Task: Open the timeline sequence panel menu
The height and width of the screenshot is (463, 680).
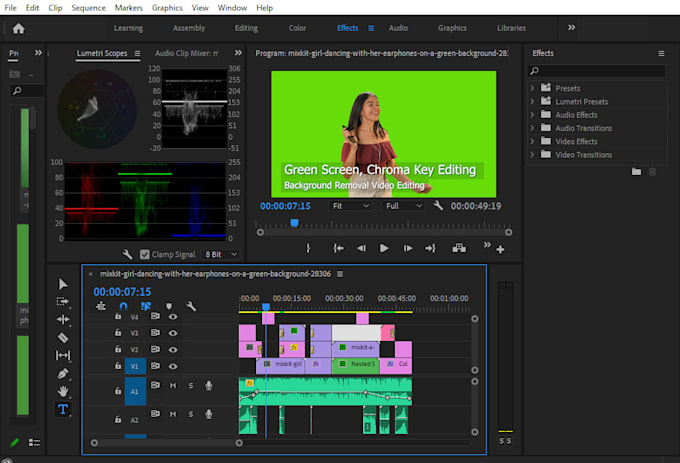Action: point(340,274)
